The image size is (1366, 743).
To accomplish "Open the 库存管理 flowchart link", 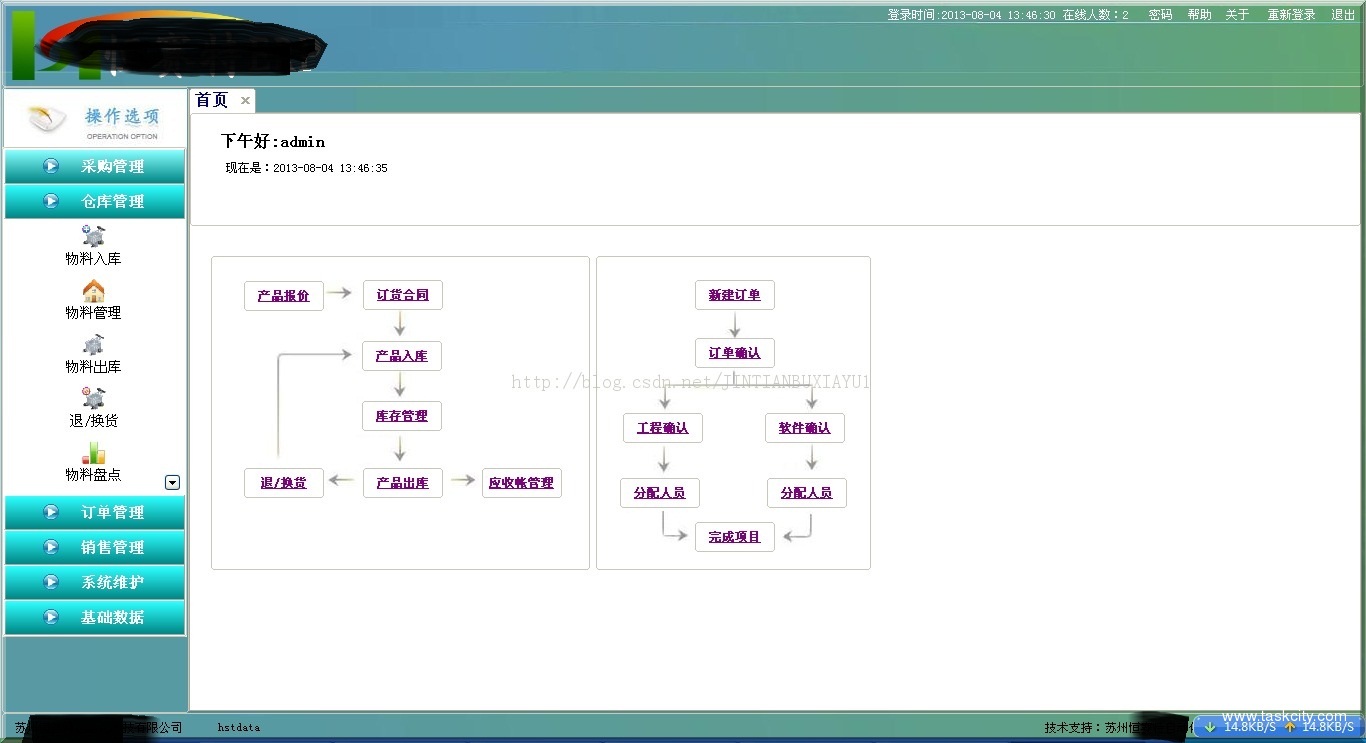I will point(402,416).
